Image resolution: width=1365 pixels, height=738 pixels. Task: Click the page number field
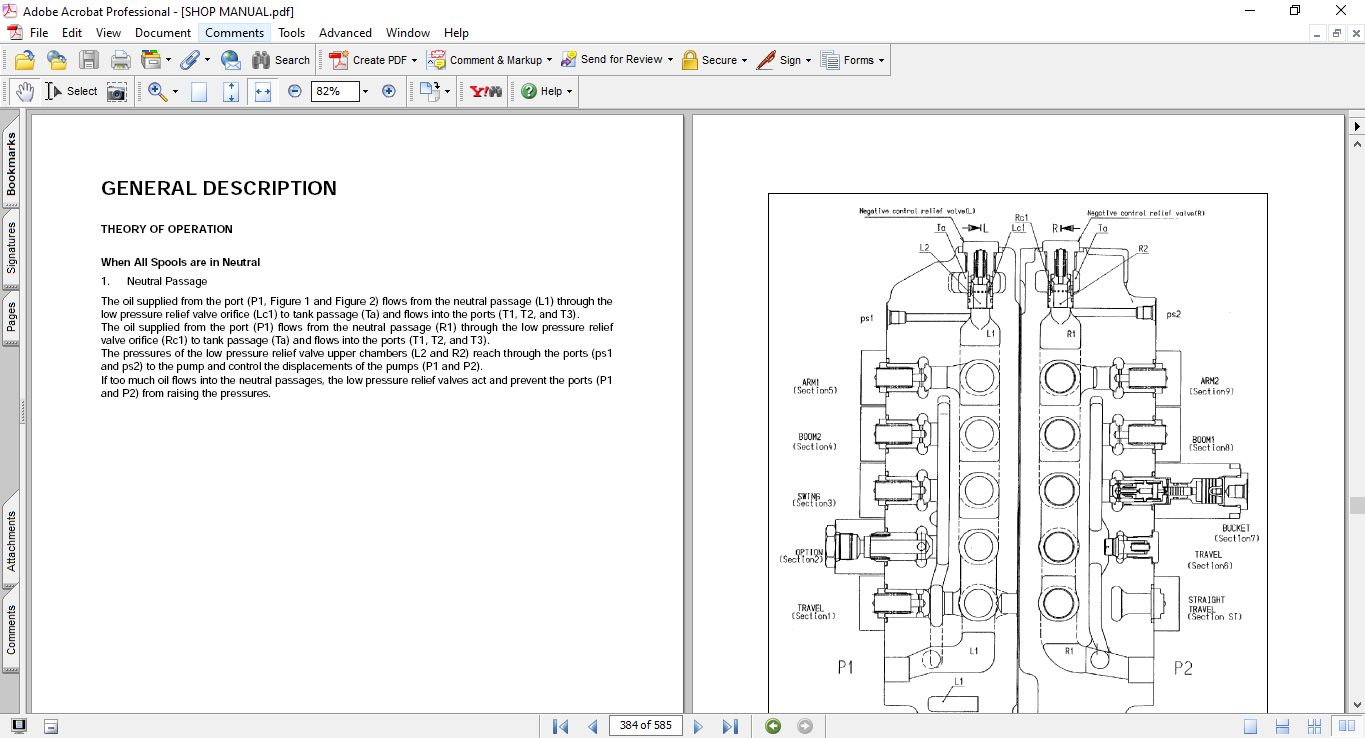click(645, 725)
